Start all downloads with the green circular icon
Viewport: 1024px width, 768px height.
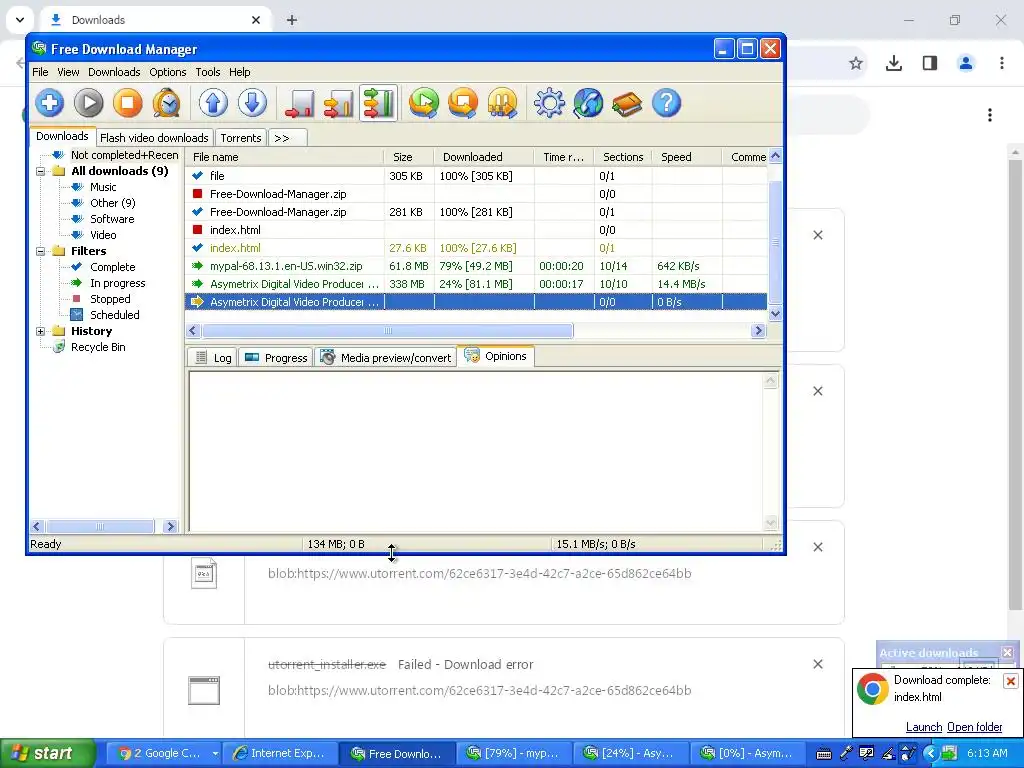tap(424, 103)
